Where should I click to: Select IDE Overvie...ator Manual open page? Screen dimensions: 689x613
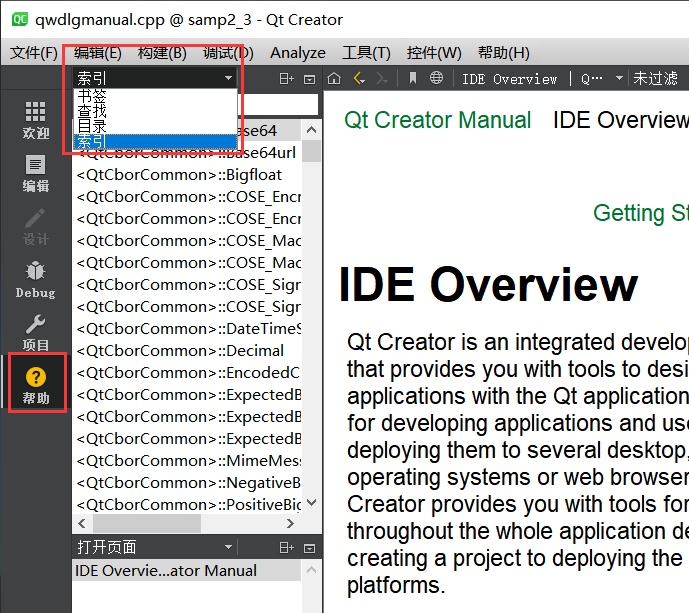click(x=187, y=571)
